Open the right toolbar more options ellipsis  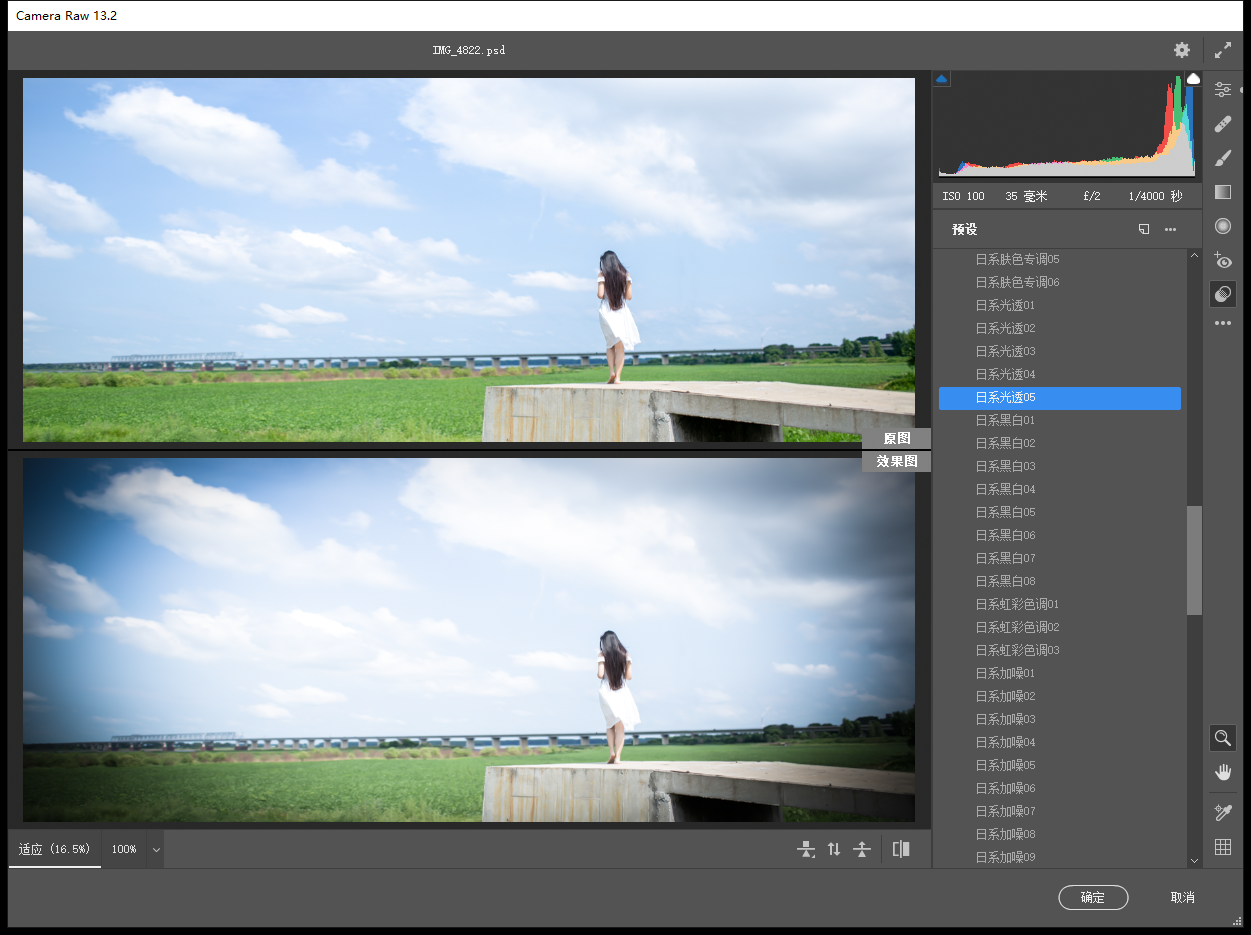tap(1222, 324)
